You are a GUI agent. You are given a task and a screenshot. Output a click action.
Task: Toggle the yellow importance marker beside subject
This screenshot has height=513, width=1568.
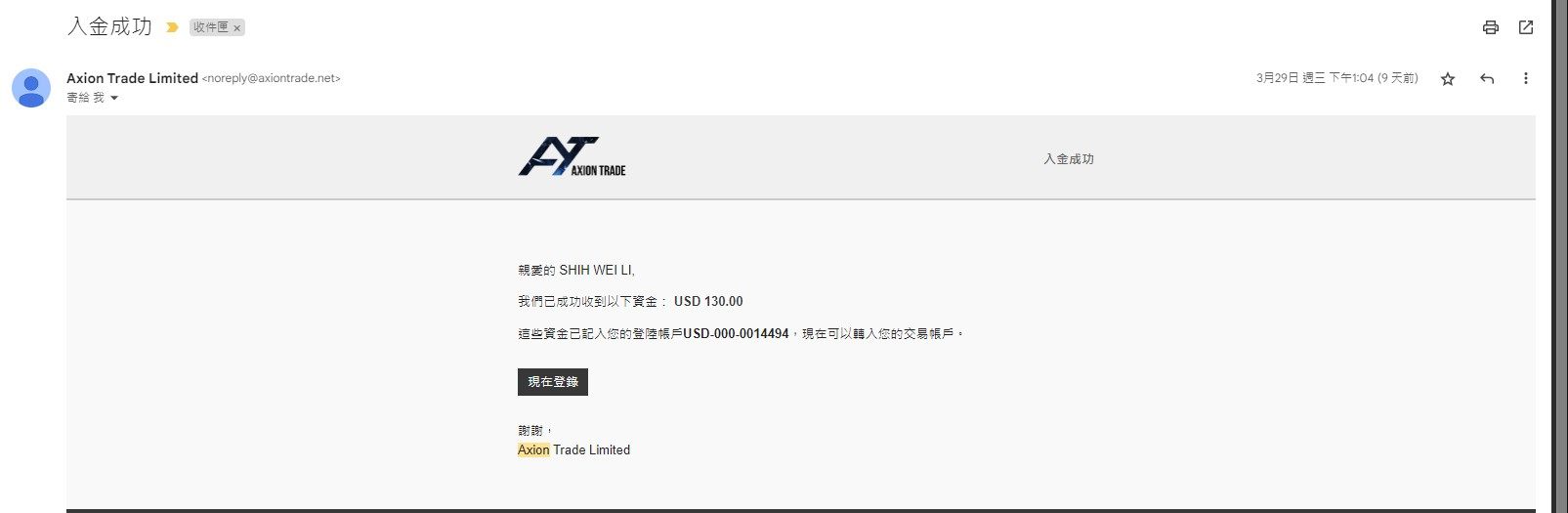(172, 27)
